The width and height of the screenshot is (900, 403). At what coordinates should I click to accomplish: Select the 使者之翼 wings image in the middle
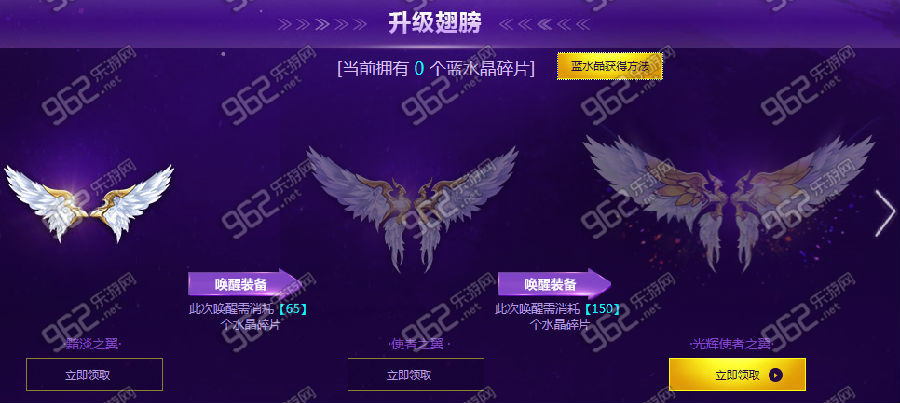coord(412,209)
